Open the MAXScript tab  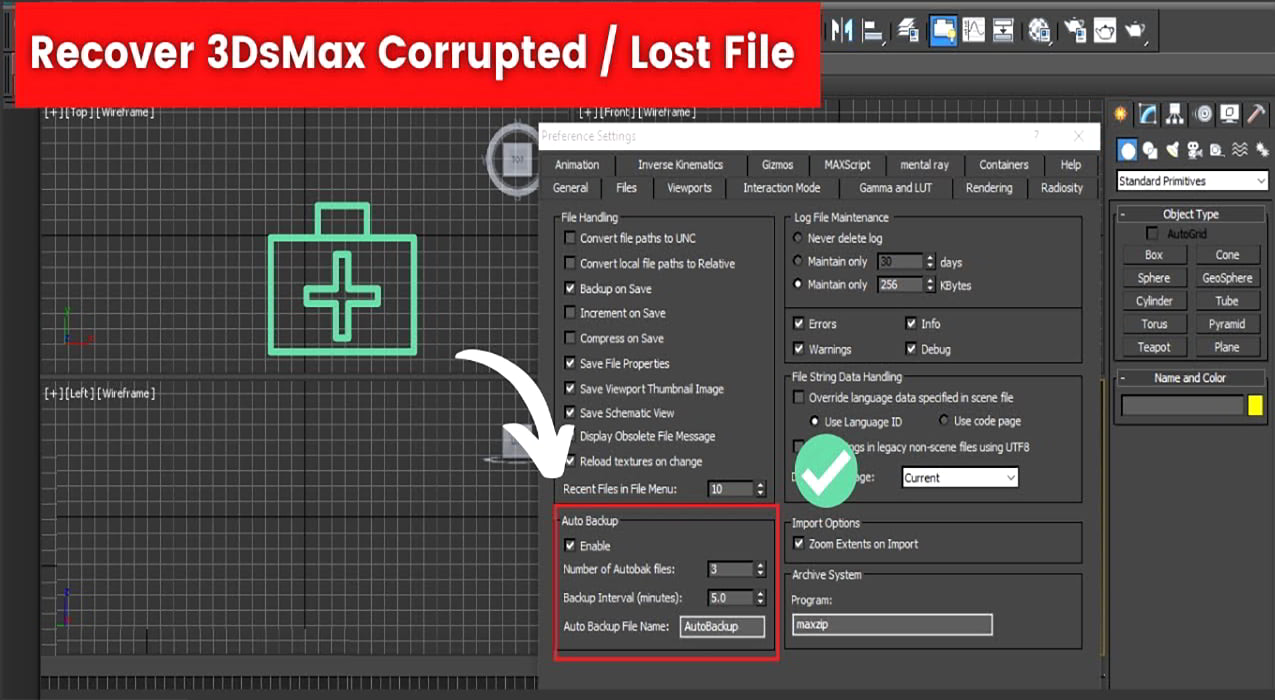(847, 165)
